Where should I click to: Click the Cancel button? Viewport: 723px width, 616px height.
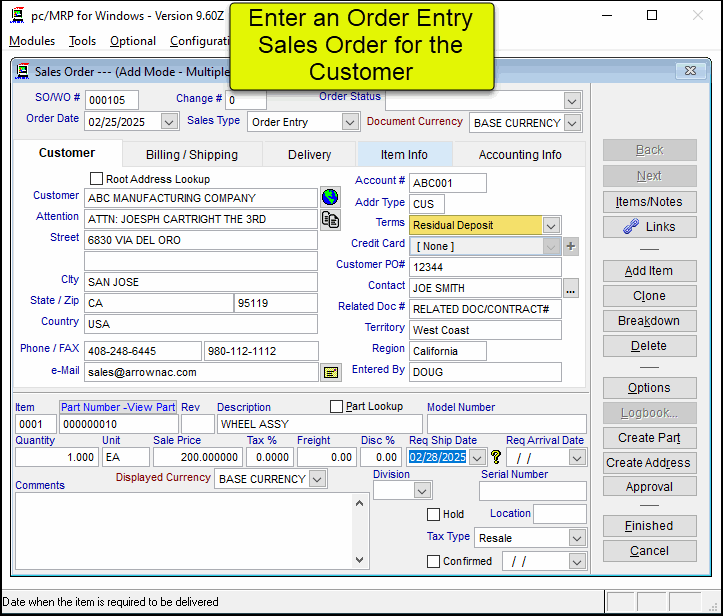point(649,551)
